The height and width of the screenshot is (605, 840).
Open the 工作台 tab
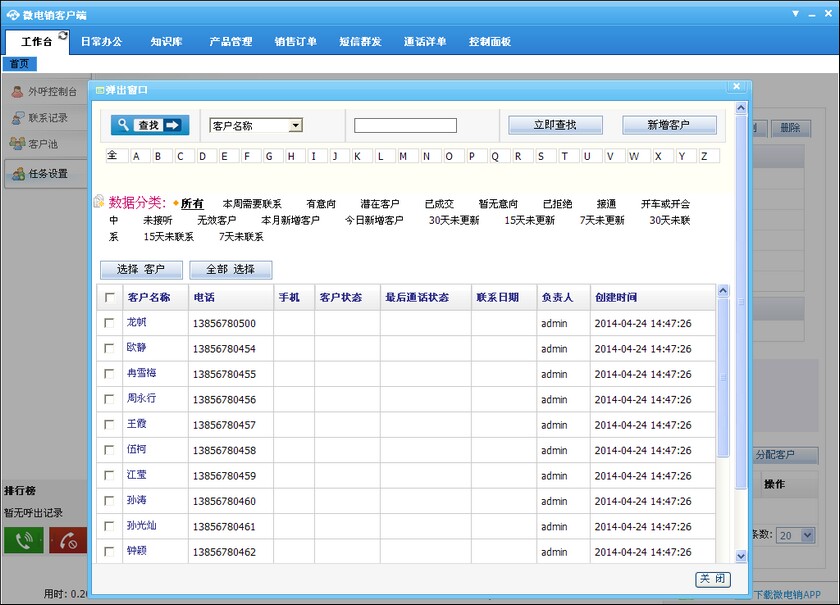pyautogui.click(x=37, y=42)
